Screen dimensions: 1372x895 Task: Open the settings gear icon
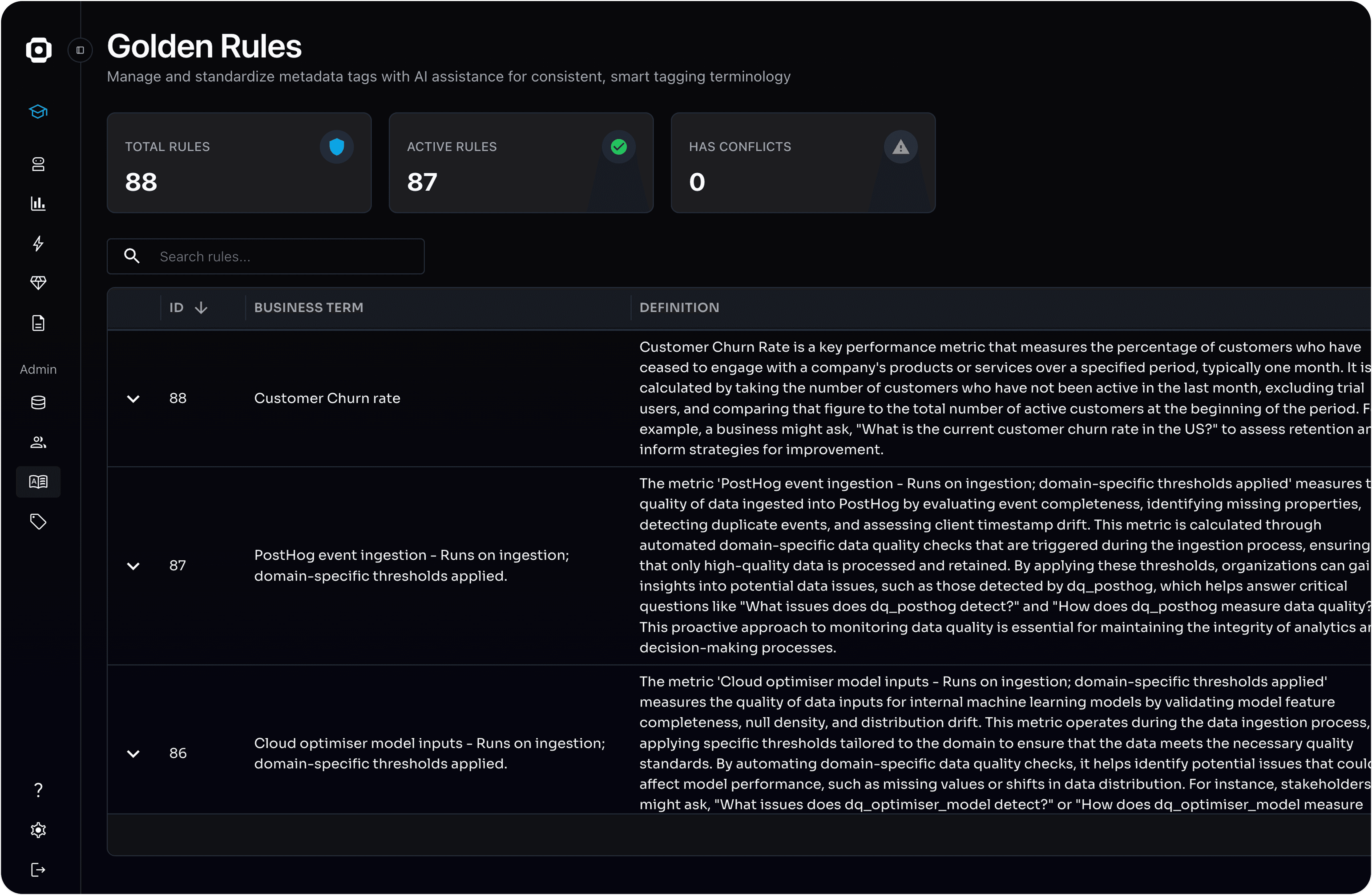click(x=38, y=830)
